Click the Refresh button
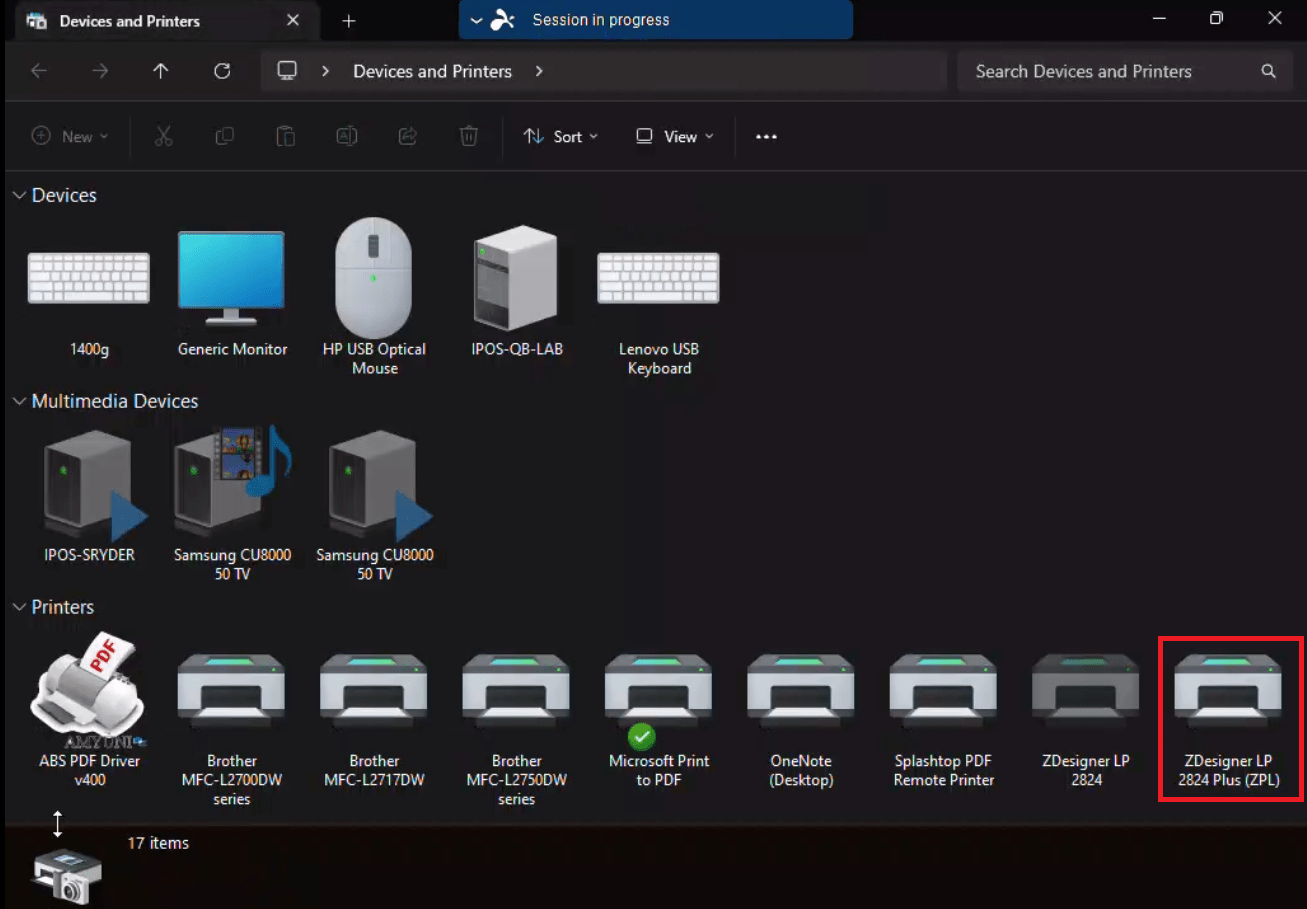This screenshot has height=909, width=1307. click(222, 71)
